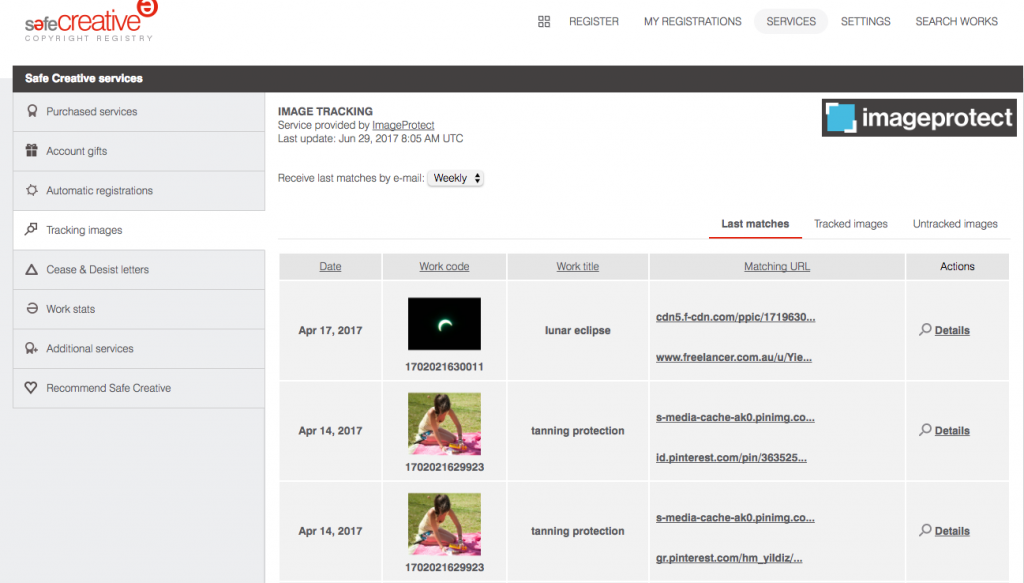Open Details for the lunar eclipse match

point(951,330)
